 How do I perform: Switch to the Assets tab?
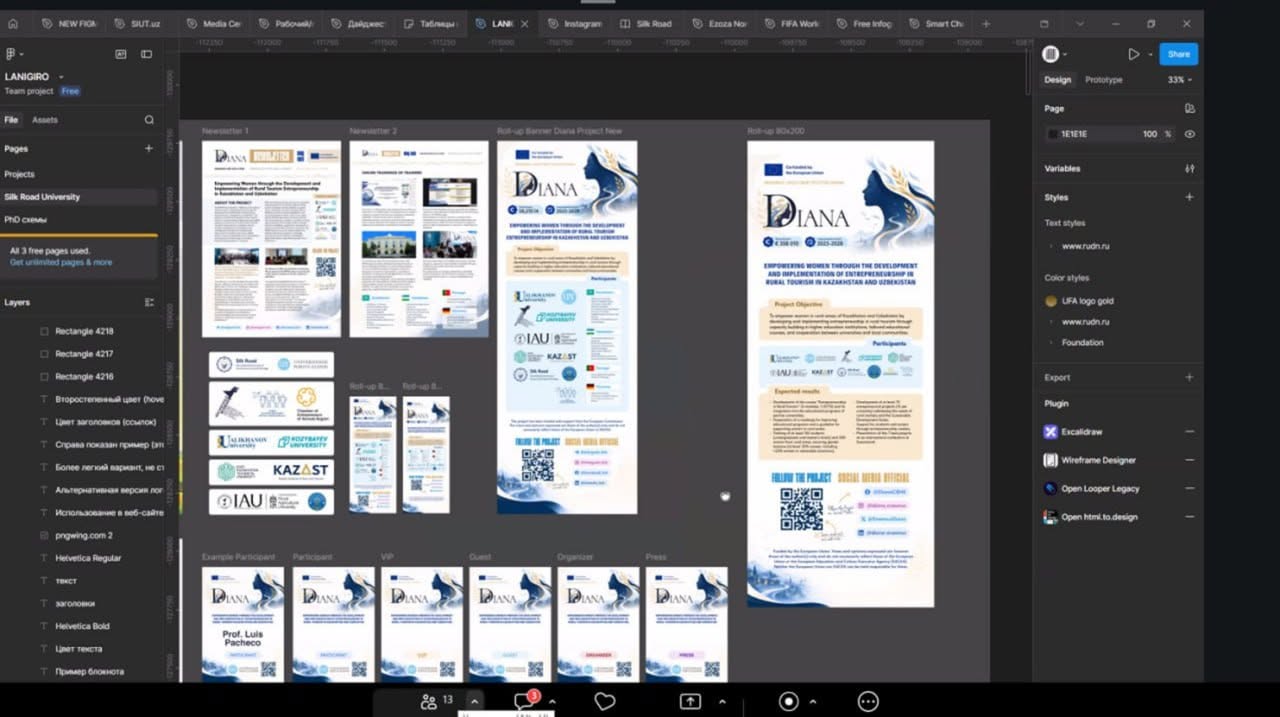pyautogui.click(x=45, y=120)
